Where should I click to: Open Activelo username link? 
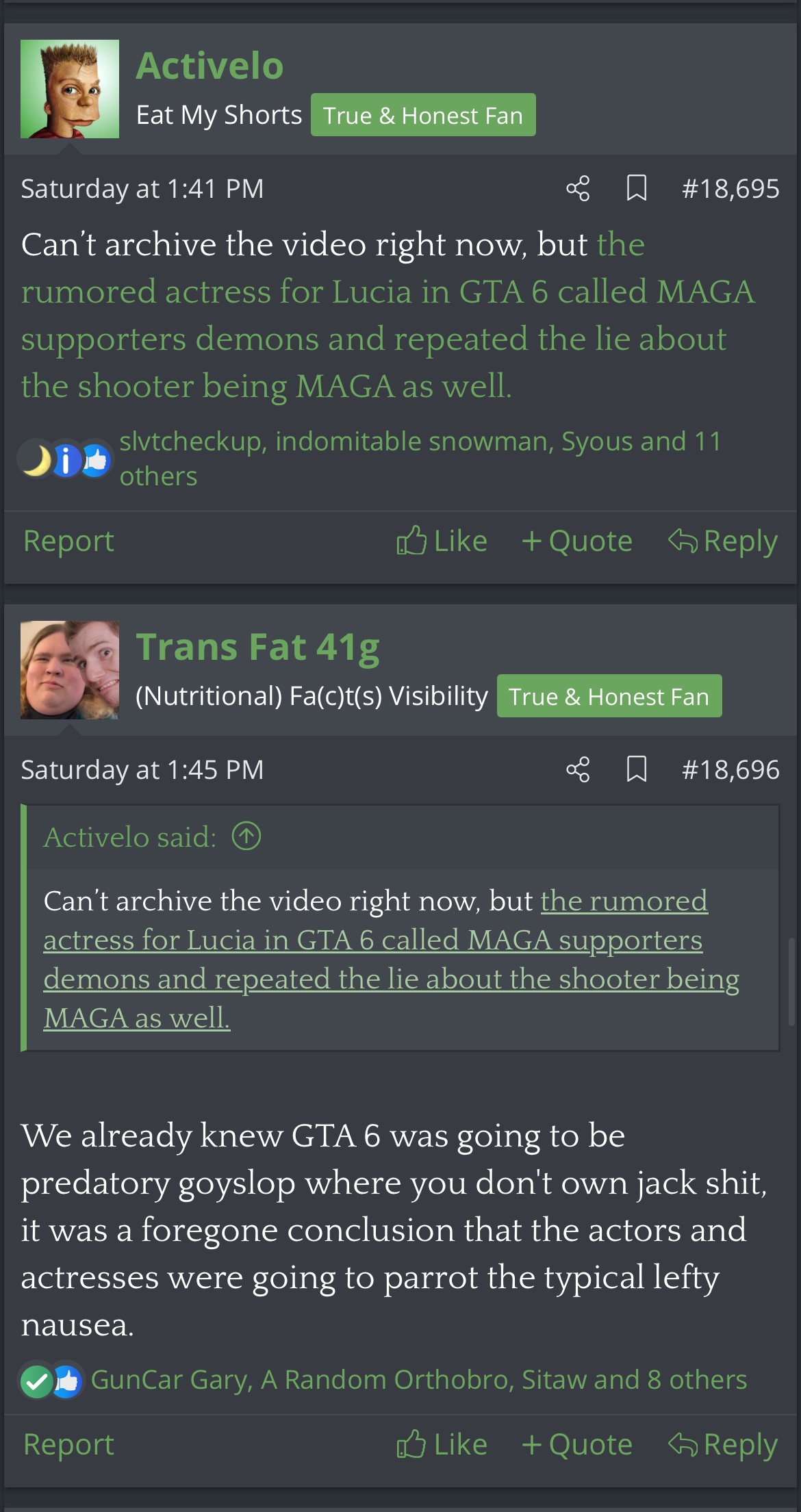(209, 66)
